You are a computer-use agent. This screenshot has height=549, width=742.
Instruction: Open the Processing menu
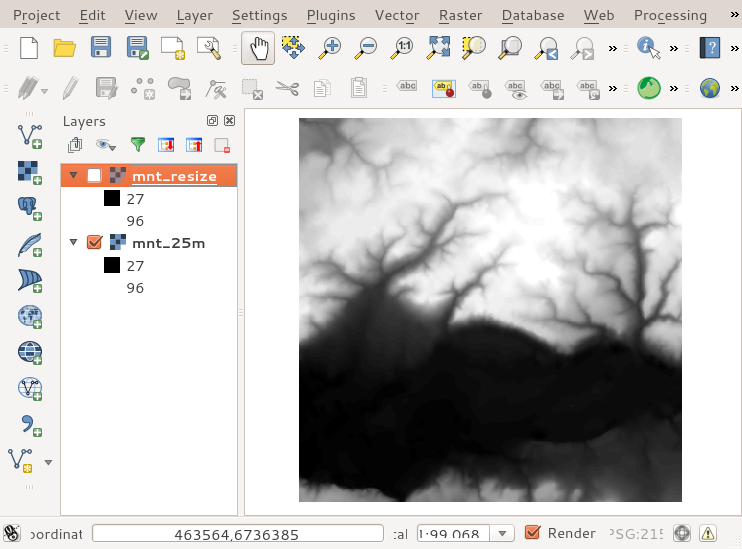coord(670,16)
